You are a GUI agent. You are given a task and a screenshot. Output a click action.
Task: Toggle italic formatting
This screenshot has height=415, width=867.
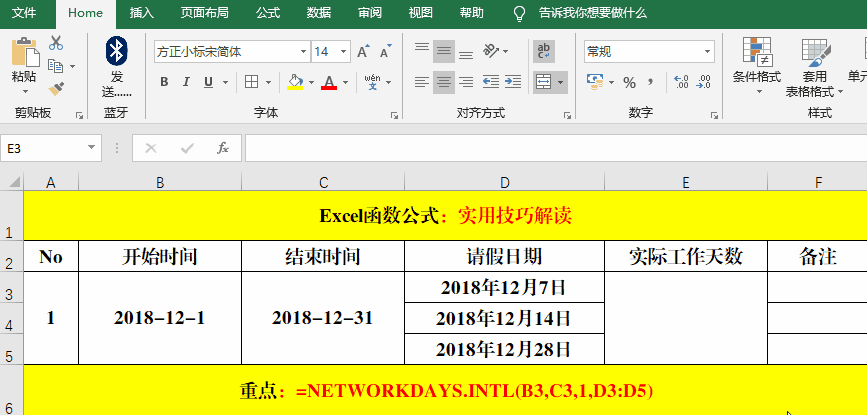pyautogui.click(x=186, y=82)
